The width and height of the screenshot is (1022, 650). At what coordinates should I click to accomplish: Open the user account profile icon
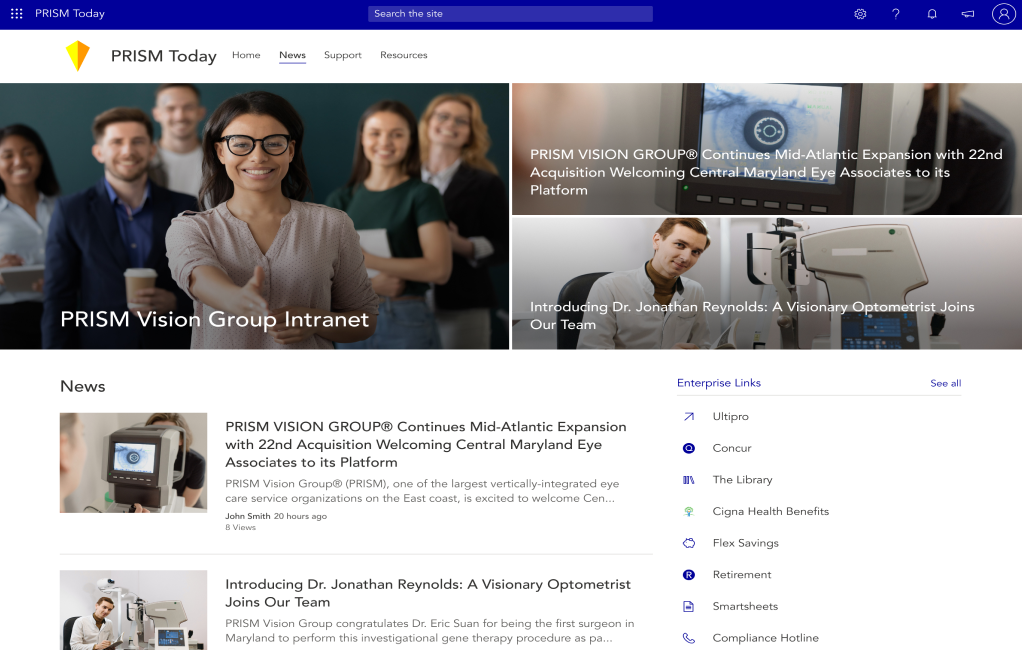[1004, 14]
